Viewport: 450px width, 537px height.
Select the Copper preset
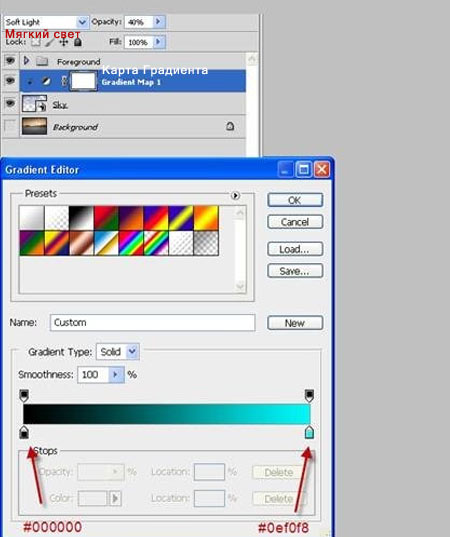(81, 243)
